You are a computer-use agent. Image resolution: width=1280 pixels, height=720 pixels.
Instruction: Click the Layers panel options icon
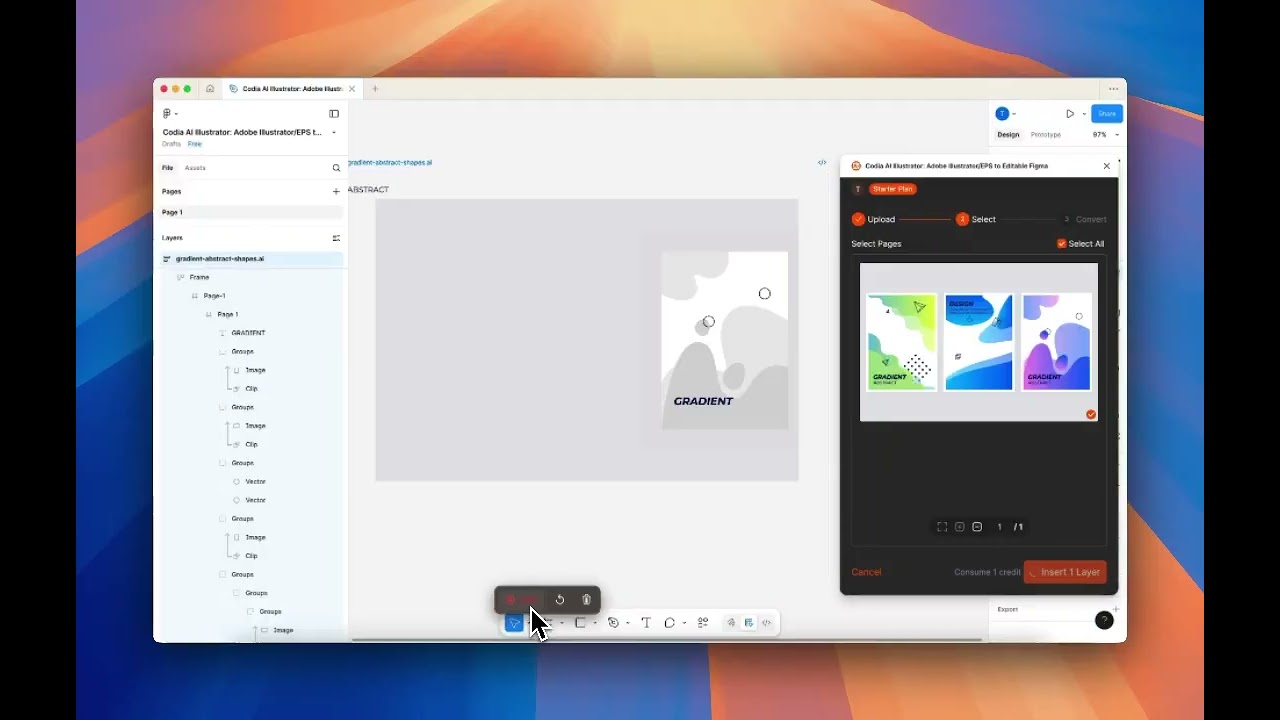pos(336,238)
